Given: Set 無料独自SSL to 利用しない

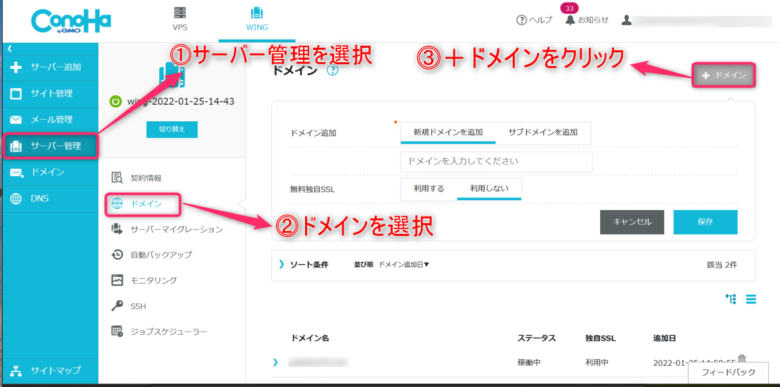Looking at the screenshot, I should coord(489,189).
